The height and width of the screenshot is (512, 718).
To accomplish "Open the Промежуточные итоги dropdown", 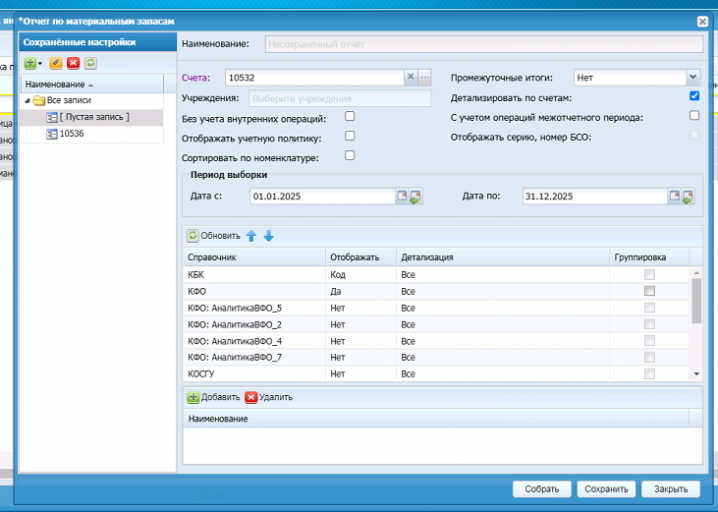I will [693, 77].
